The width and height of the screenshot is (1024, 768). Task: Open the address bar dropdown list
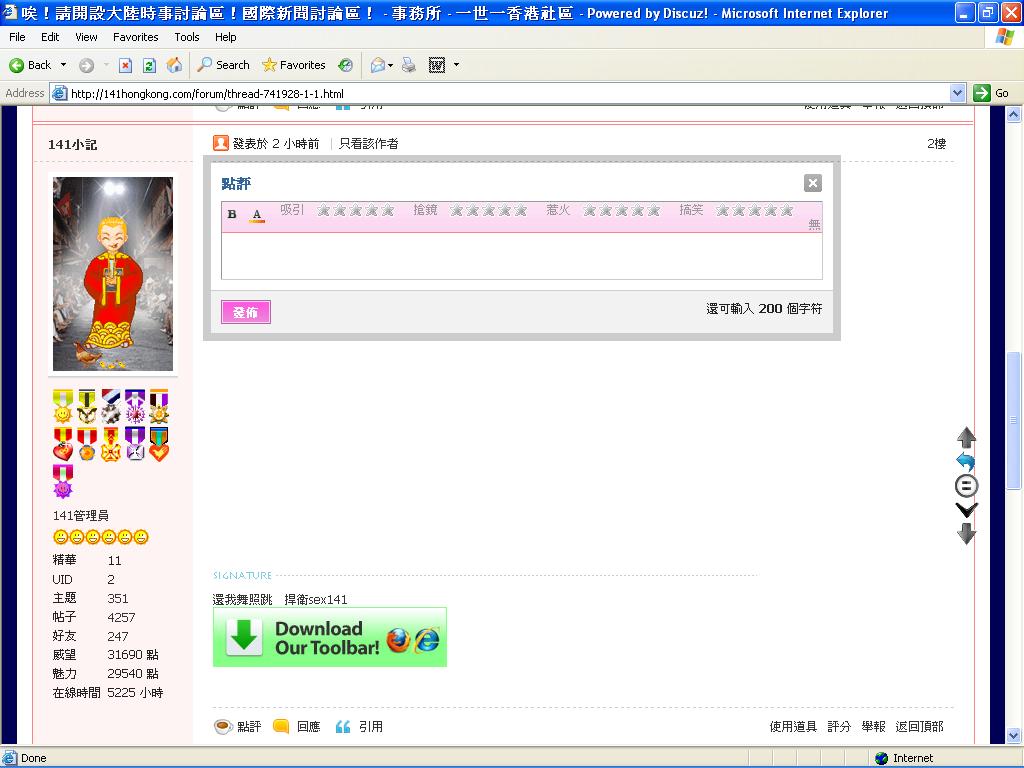coord(957,93)
